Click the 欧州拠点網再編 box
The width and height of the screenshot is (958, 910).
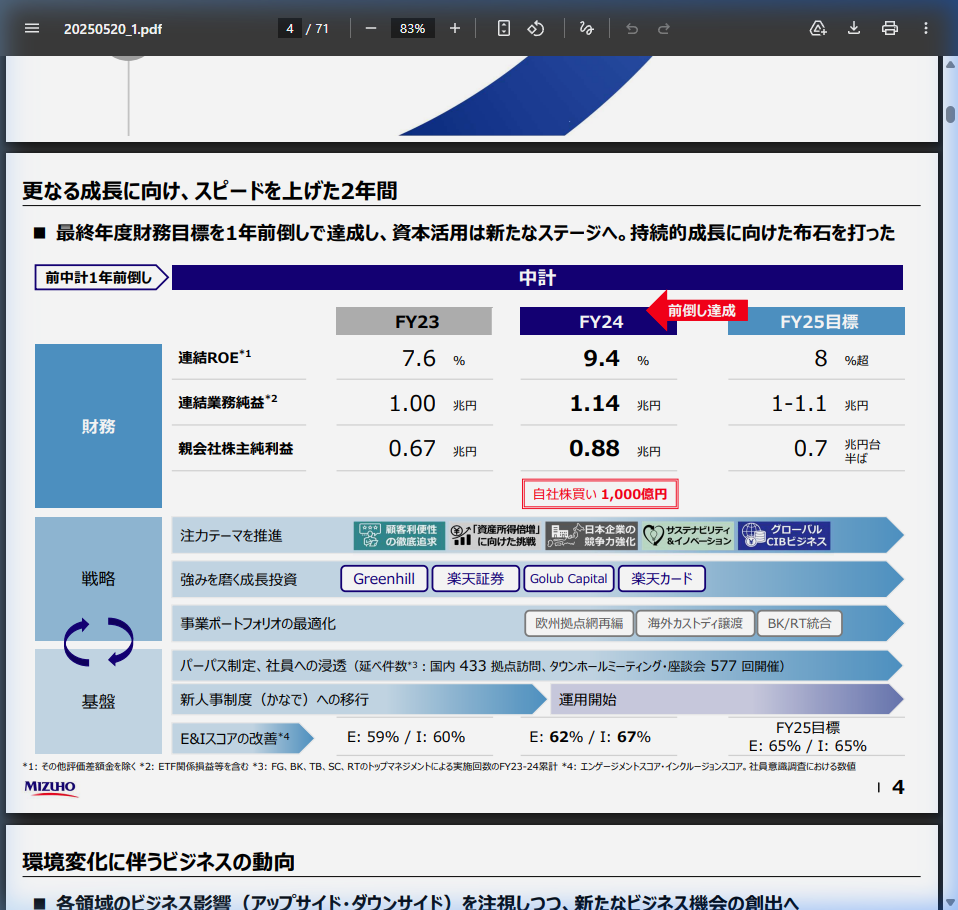579,623
